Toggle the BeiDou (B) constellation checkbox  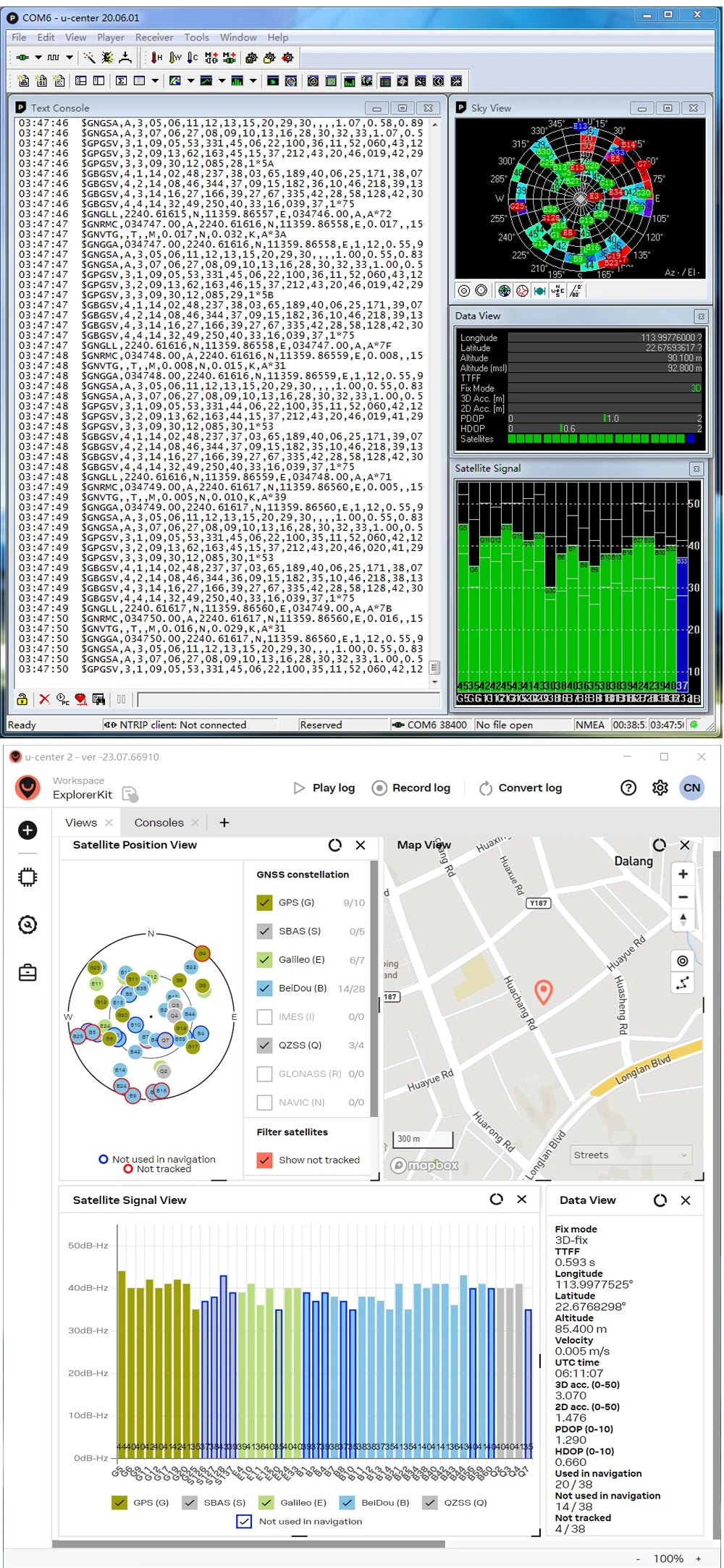[264, 988]
